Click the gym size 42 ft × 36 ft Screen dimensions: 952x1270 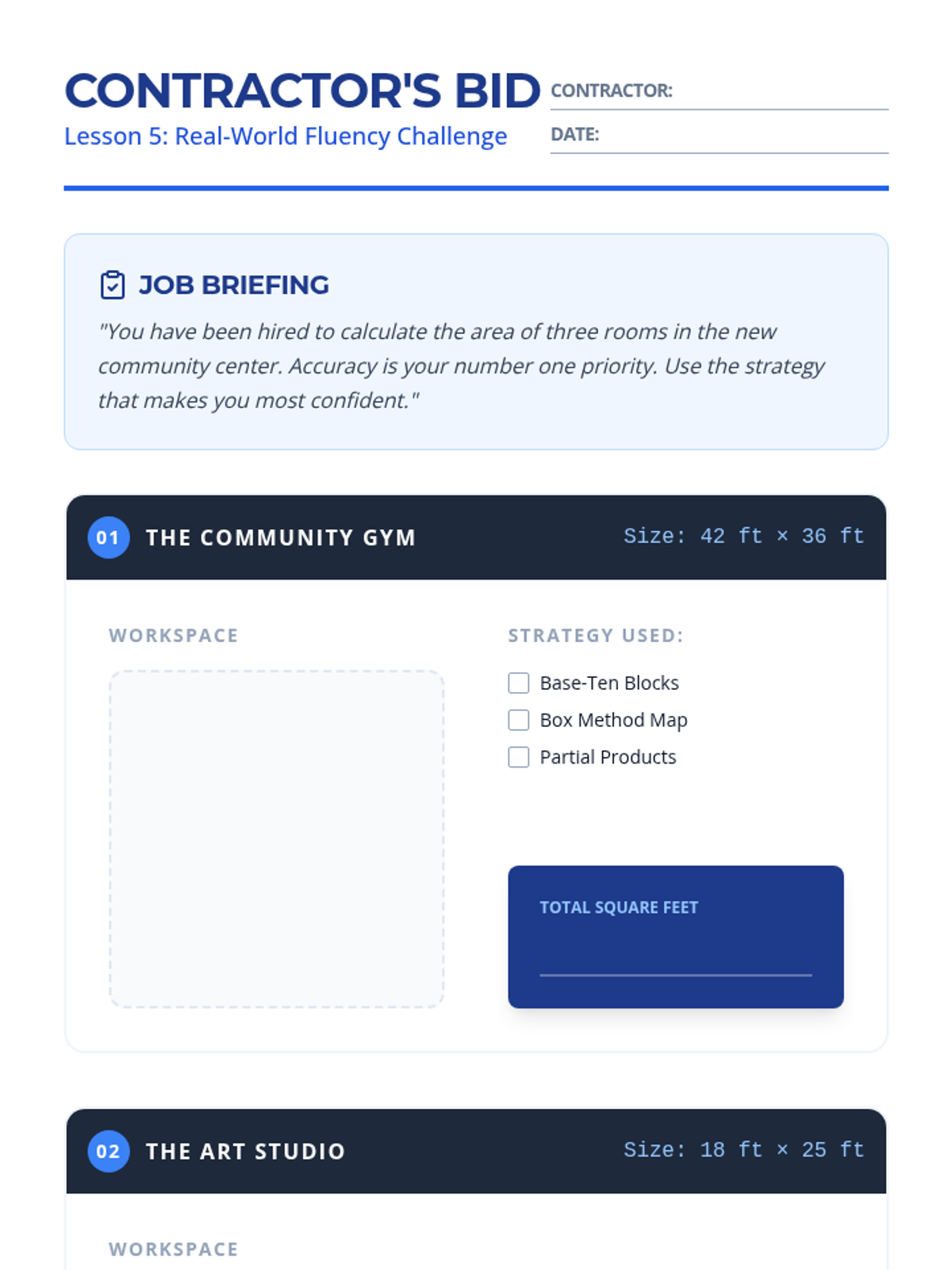pyautogui.click(x=743, y=537)
